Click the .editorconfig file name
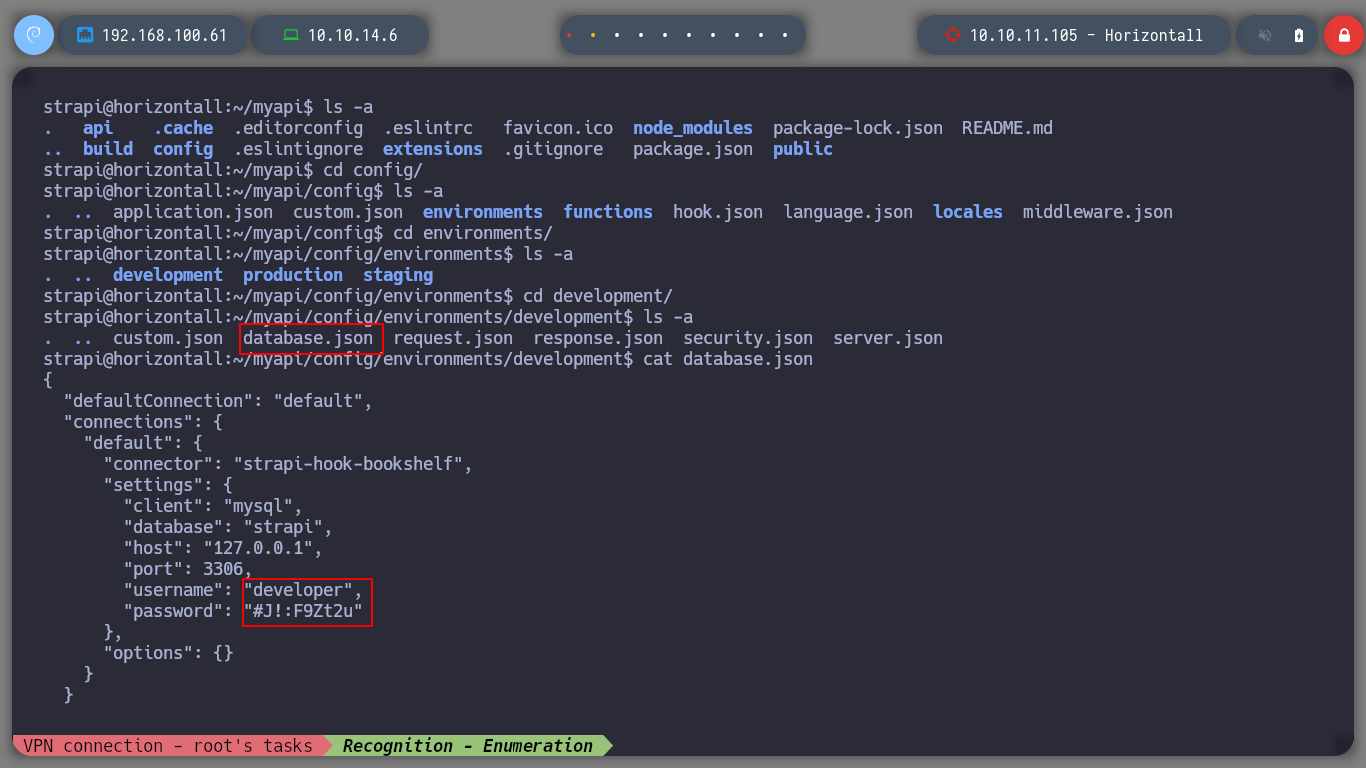 click(298, 128)
